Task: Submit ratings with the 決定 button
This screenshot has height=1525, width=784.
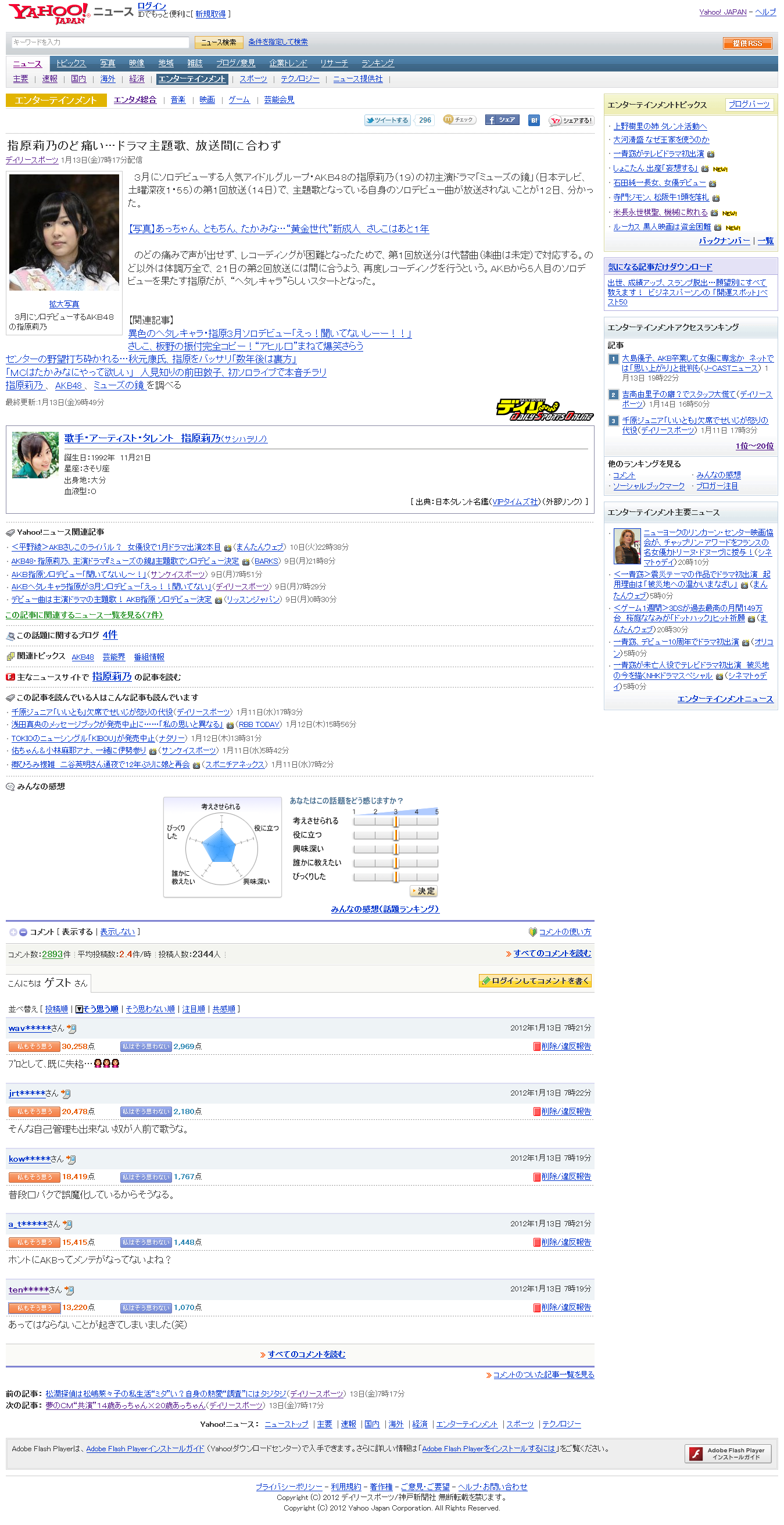Action: click(424, 891)
